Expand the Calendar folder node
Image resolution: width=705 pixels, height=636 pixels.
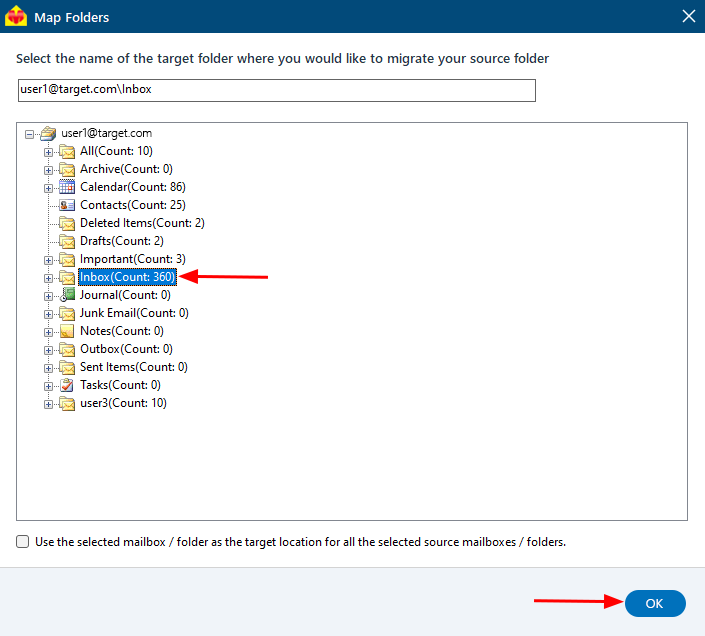tap(49, 188)
